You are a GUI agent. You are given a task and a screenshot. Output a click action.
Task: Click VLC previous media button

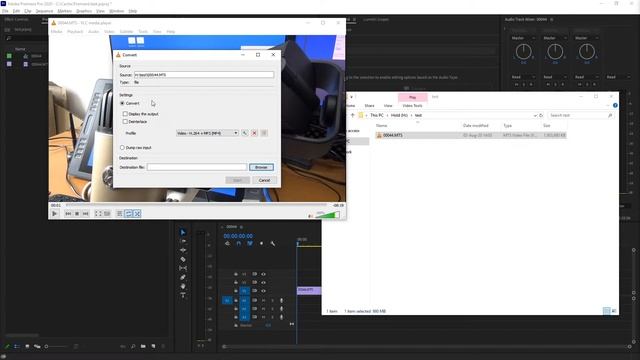click(68, 213)
